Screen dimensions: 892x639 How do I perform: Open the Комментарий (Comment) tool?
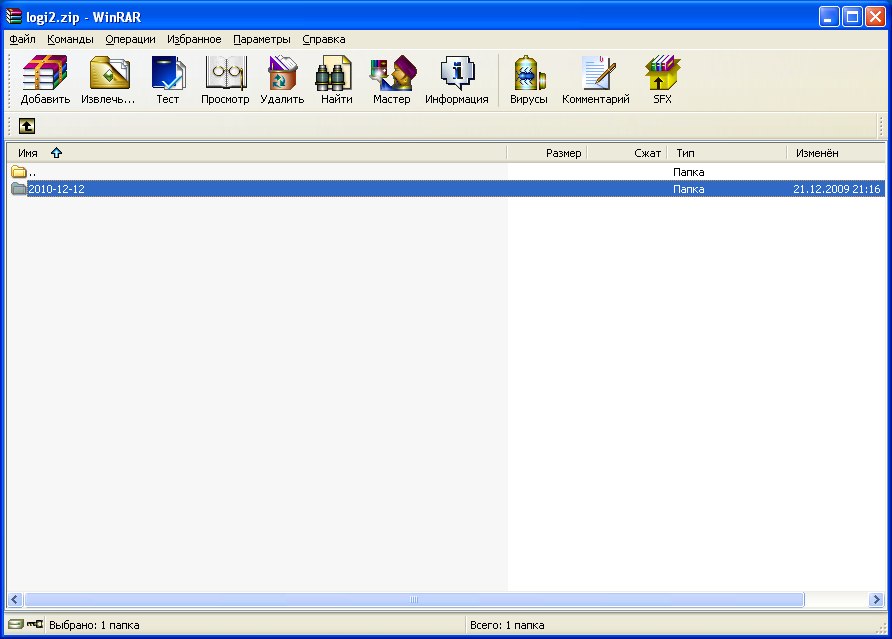point(596,80)
